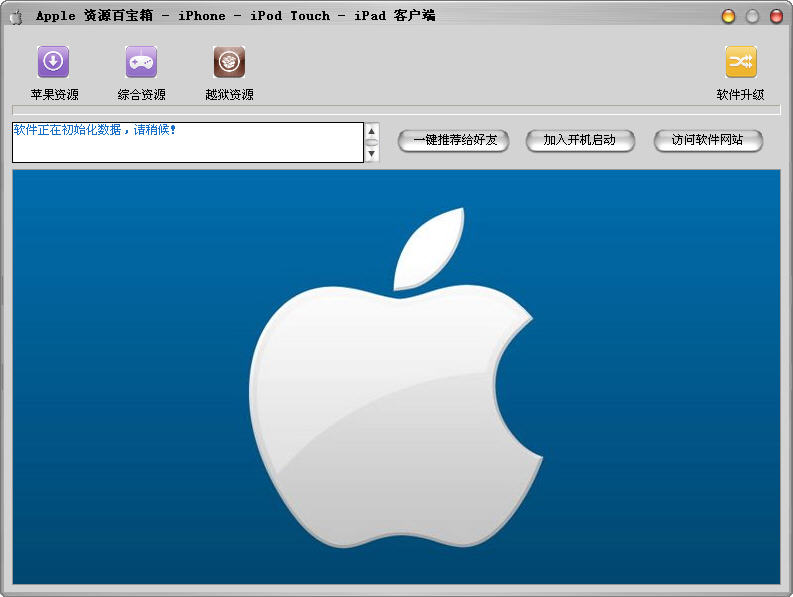Click the large Apple logo image
793x597 pixels.
[396, 377]
